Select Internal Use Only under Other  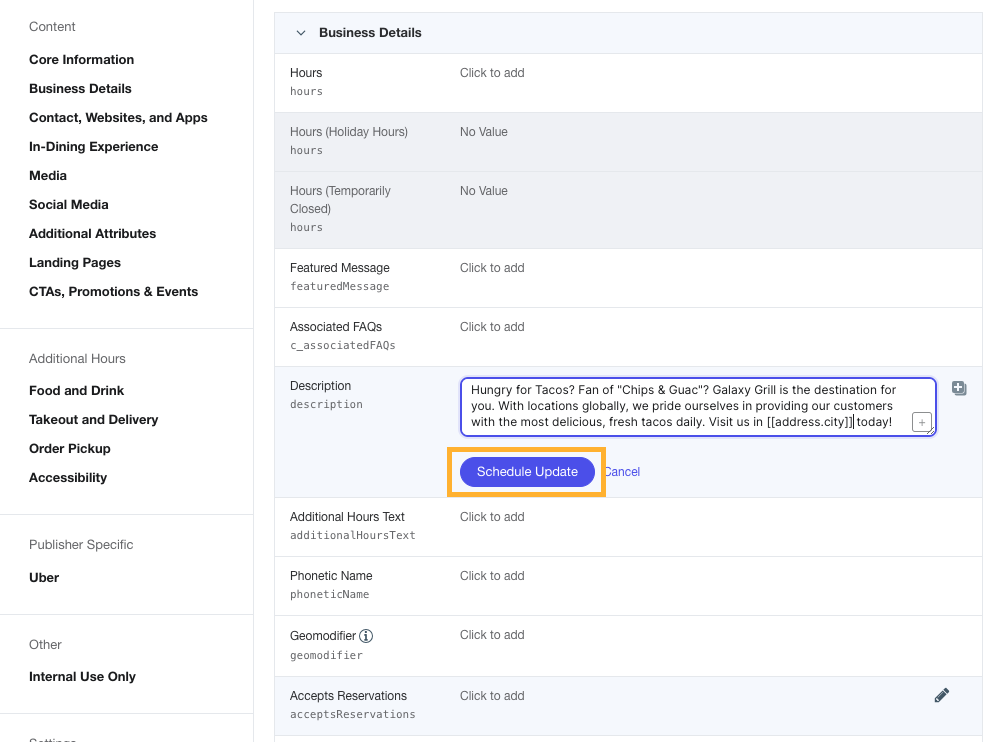tap(82, 676)
